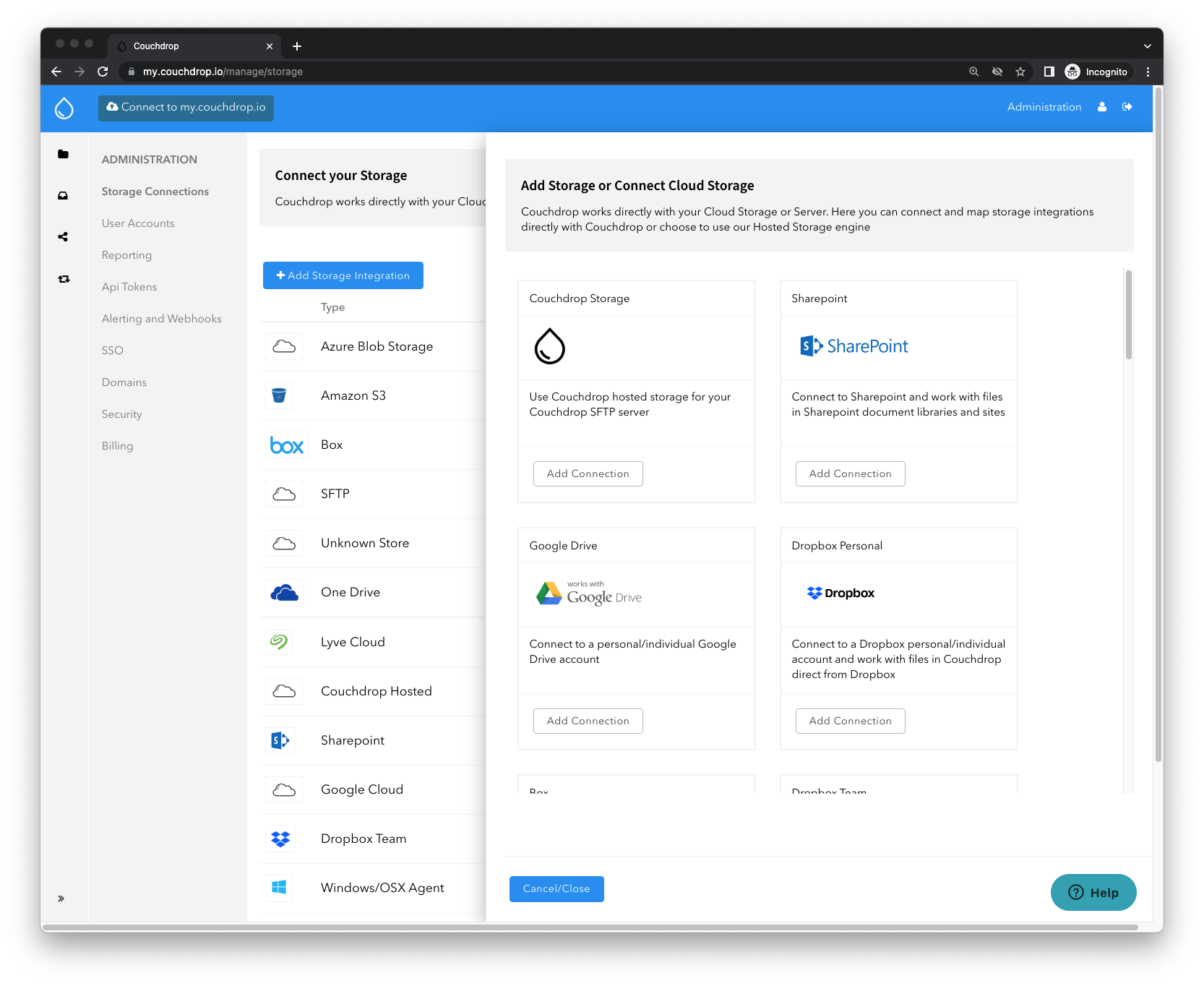Click the Couchdrop droplet logo in header
The image size is (1204, 986).
click(x=64, y=108)
